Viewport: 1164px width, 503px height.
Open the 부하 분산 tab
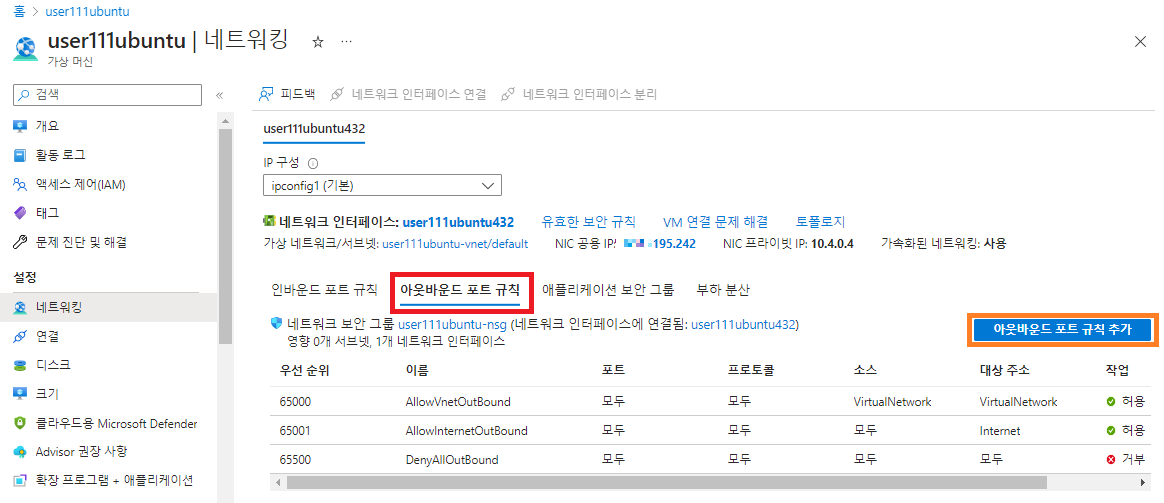[722, 290]
